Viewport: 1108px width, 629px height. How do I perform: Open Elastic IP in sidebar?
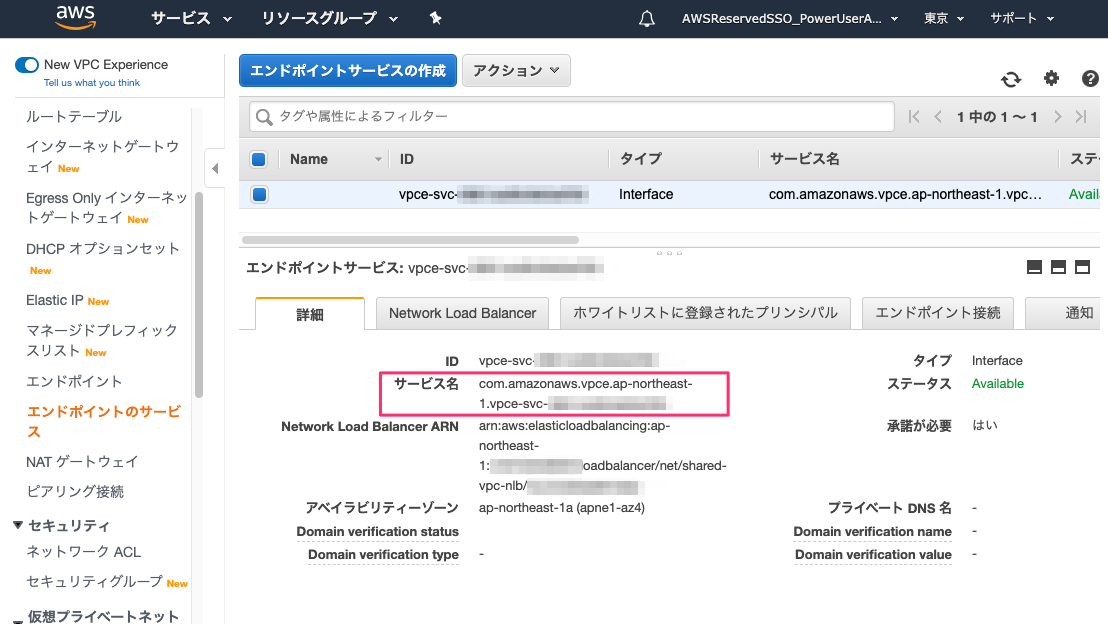pos(55,300)
